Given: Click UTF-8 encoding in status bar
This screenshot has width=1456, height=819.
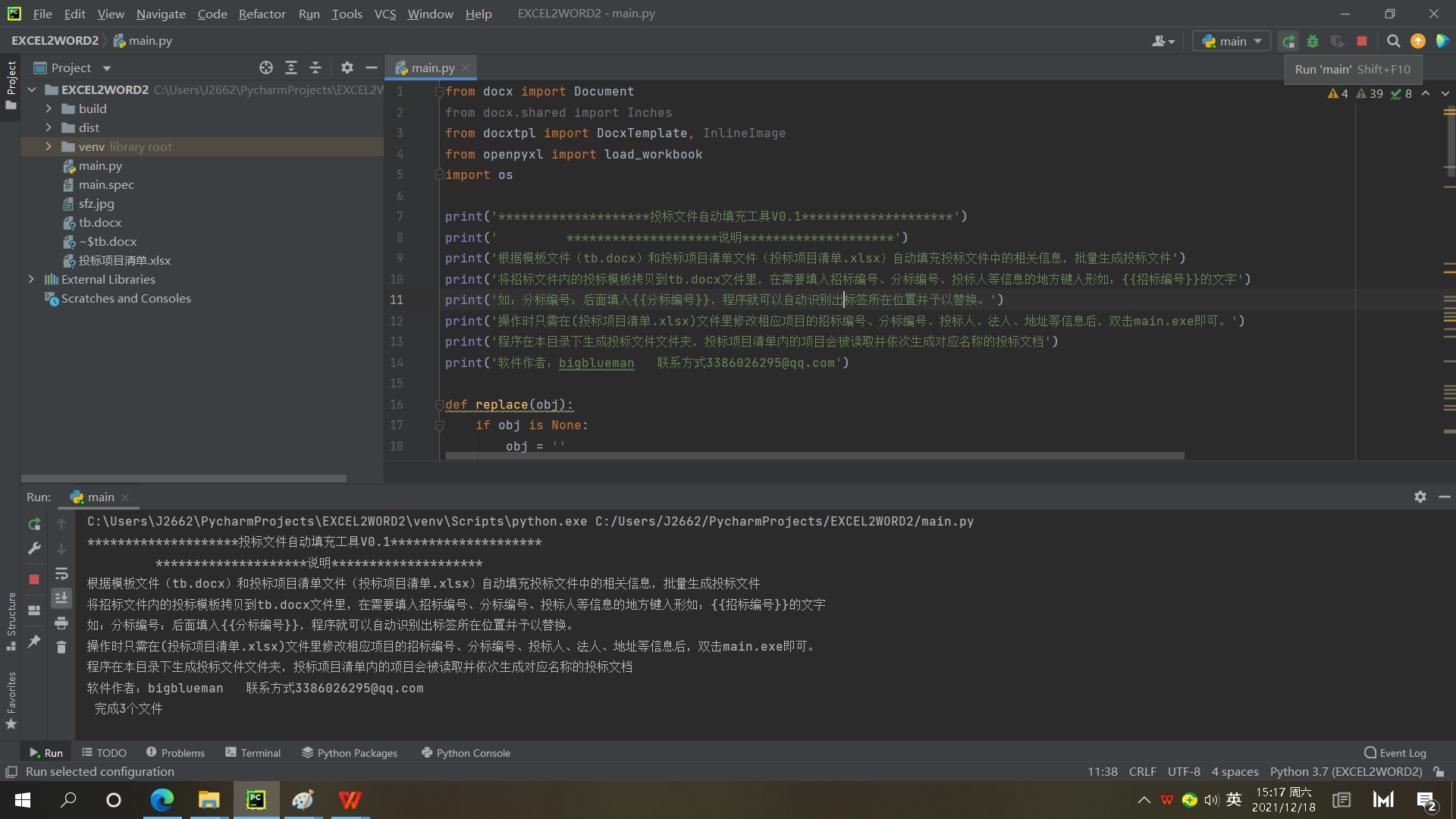Looking at the screenshot, I should pos(1184,772).
